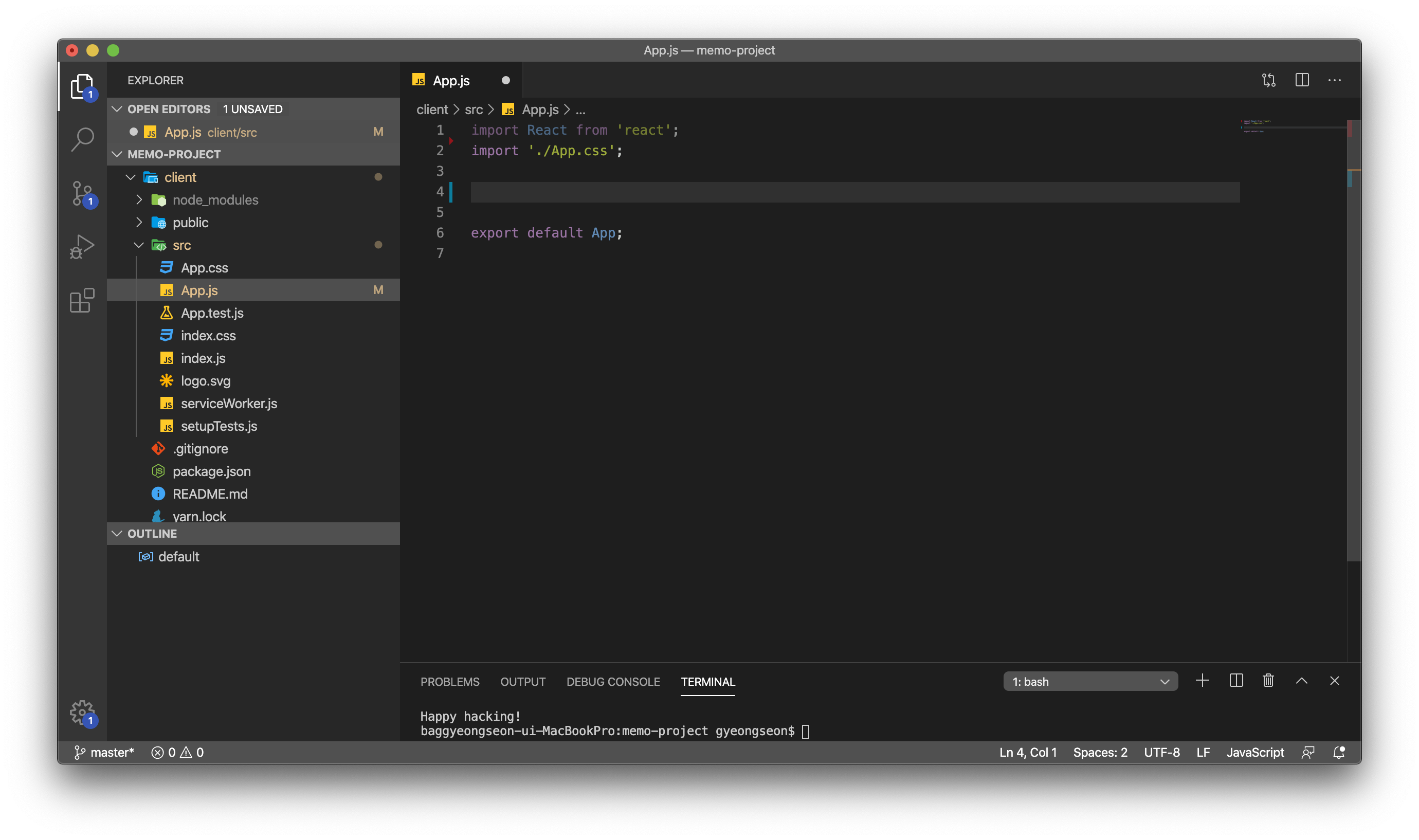Split the terminal pane
This screenshot has height=840, width=1419.
1236,681
